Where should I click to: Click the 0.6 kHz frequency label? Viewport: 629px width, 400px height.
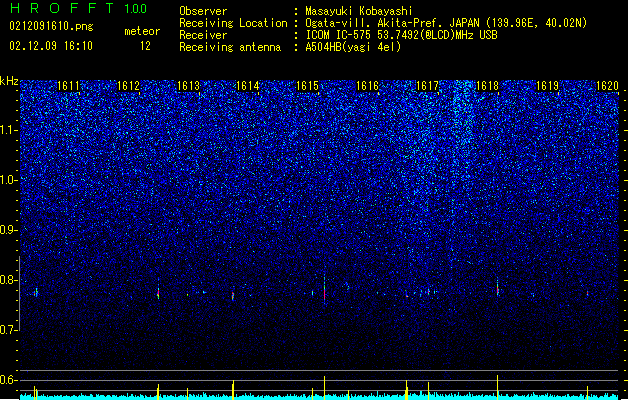[9, 380]
